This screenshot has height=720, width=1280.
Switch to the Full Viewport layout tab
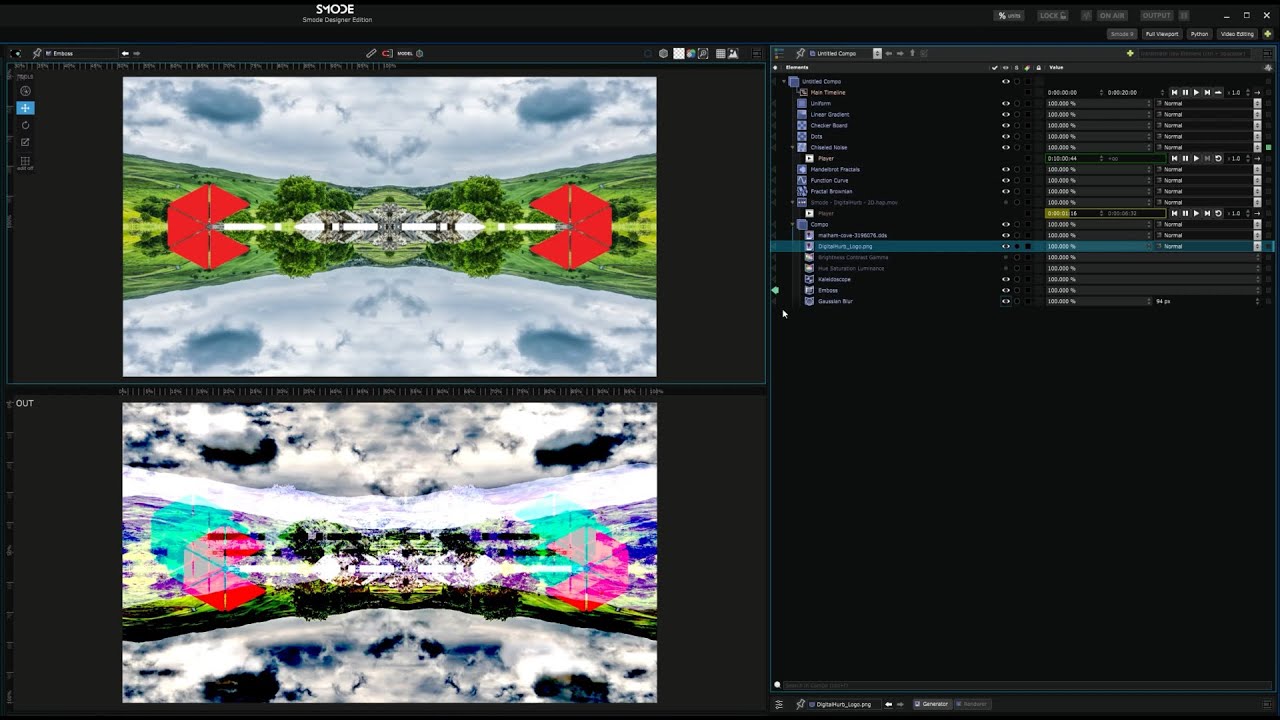[1161, 34]
